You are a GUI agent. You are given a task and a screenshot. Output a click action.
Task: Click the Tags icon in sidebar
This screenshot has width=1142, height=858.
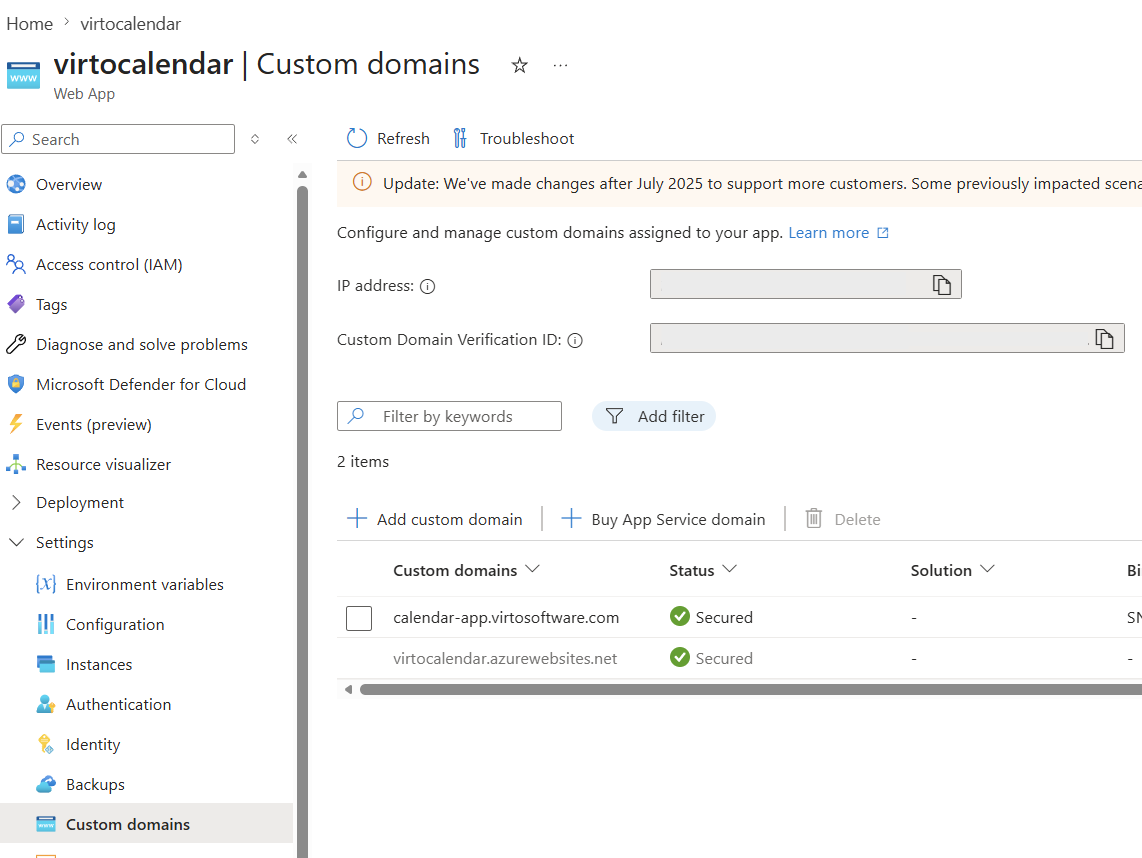pos(16,304)
